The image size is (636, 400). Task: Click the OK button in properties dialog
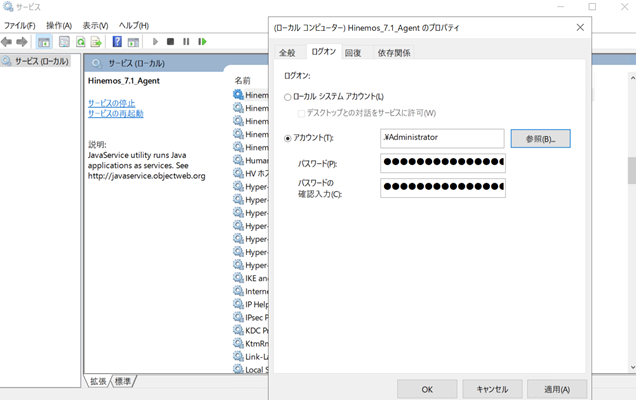click(427, 389)
